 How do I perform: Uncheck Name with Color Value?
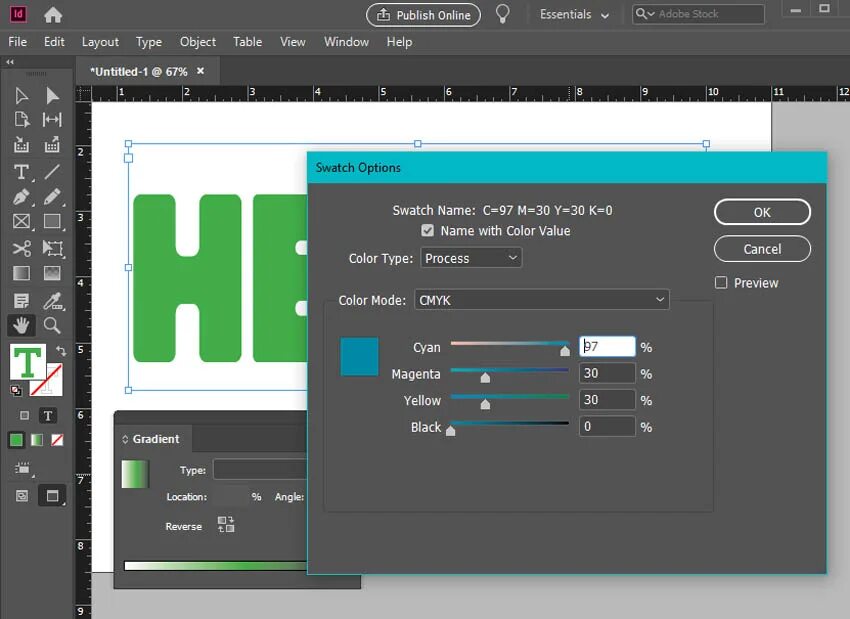point(427,230)
